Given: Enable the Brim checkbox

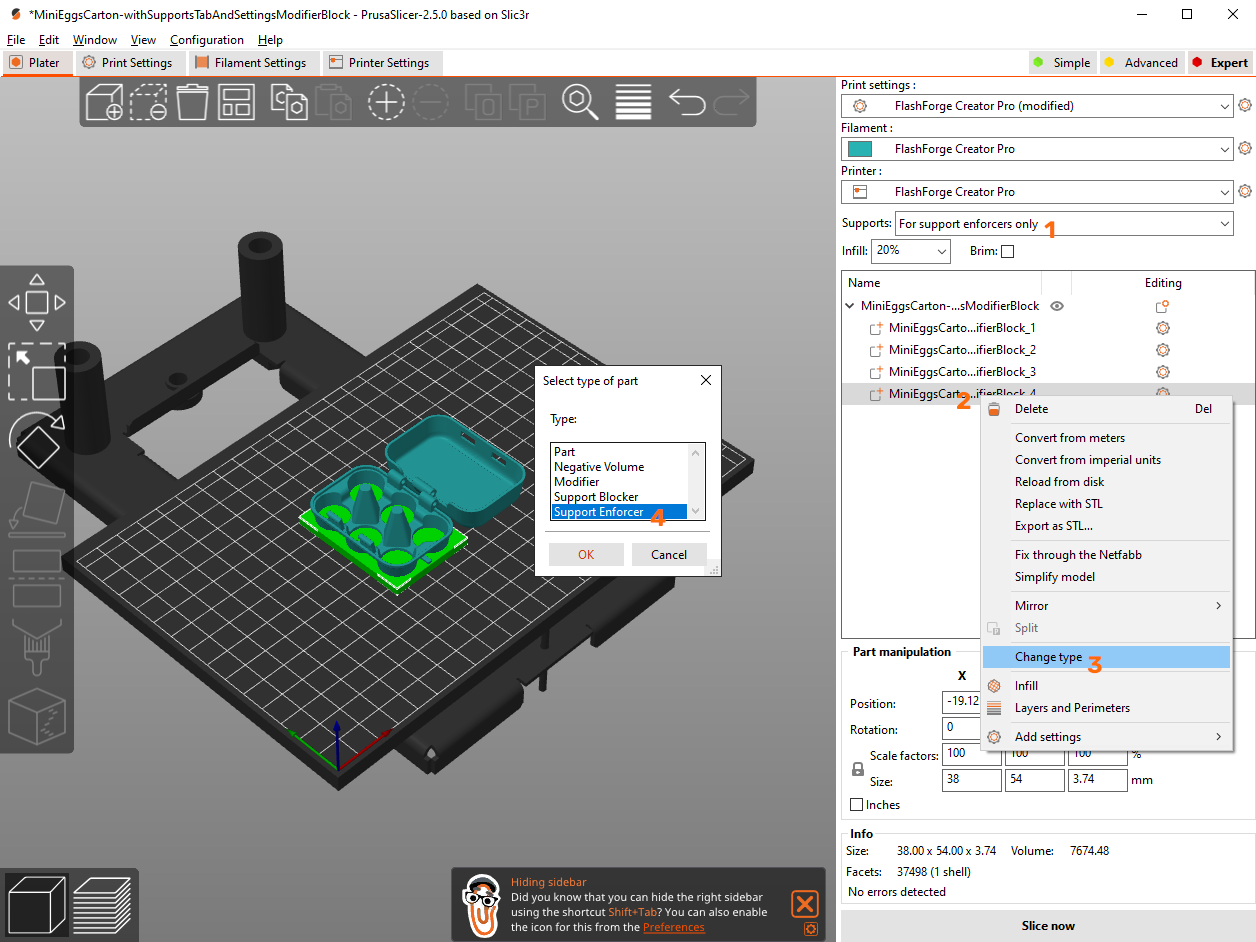Looking at the screenshot, I should 1007,251.
